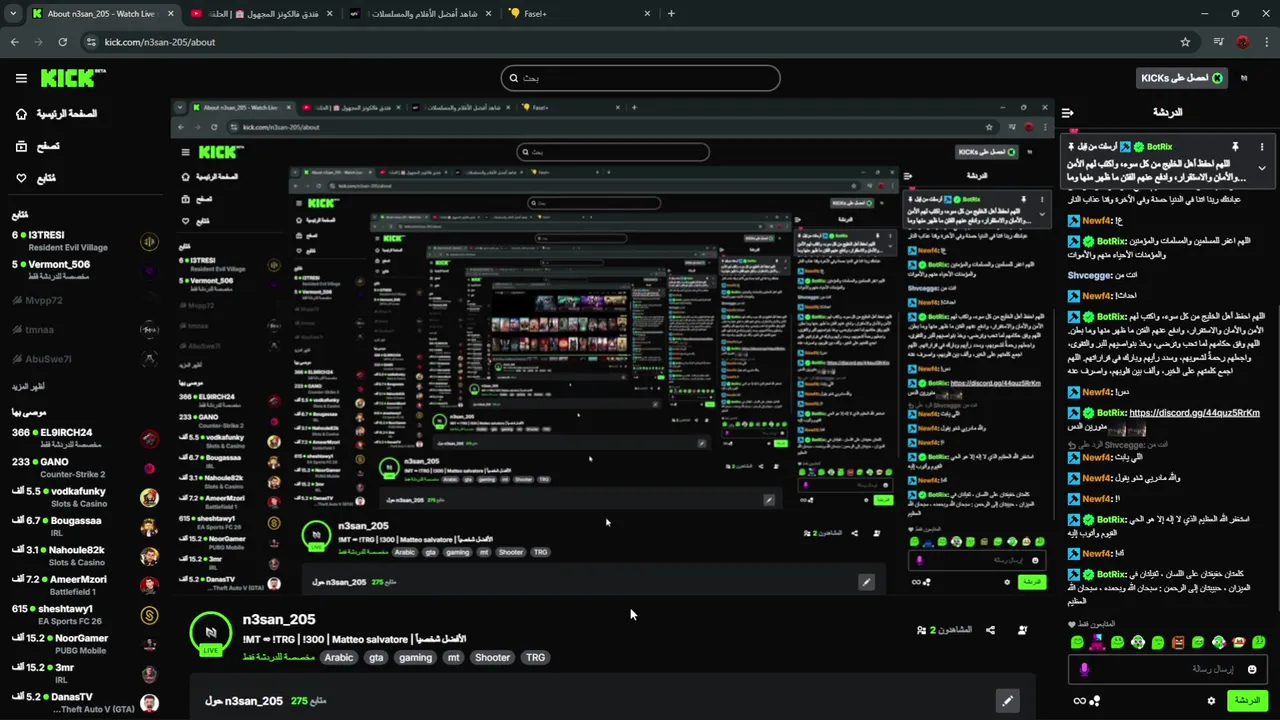Open recommended channel DanasTV

[x=85, y=702]
